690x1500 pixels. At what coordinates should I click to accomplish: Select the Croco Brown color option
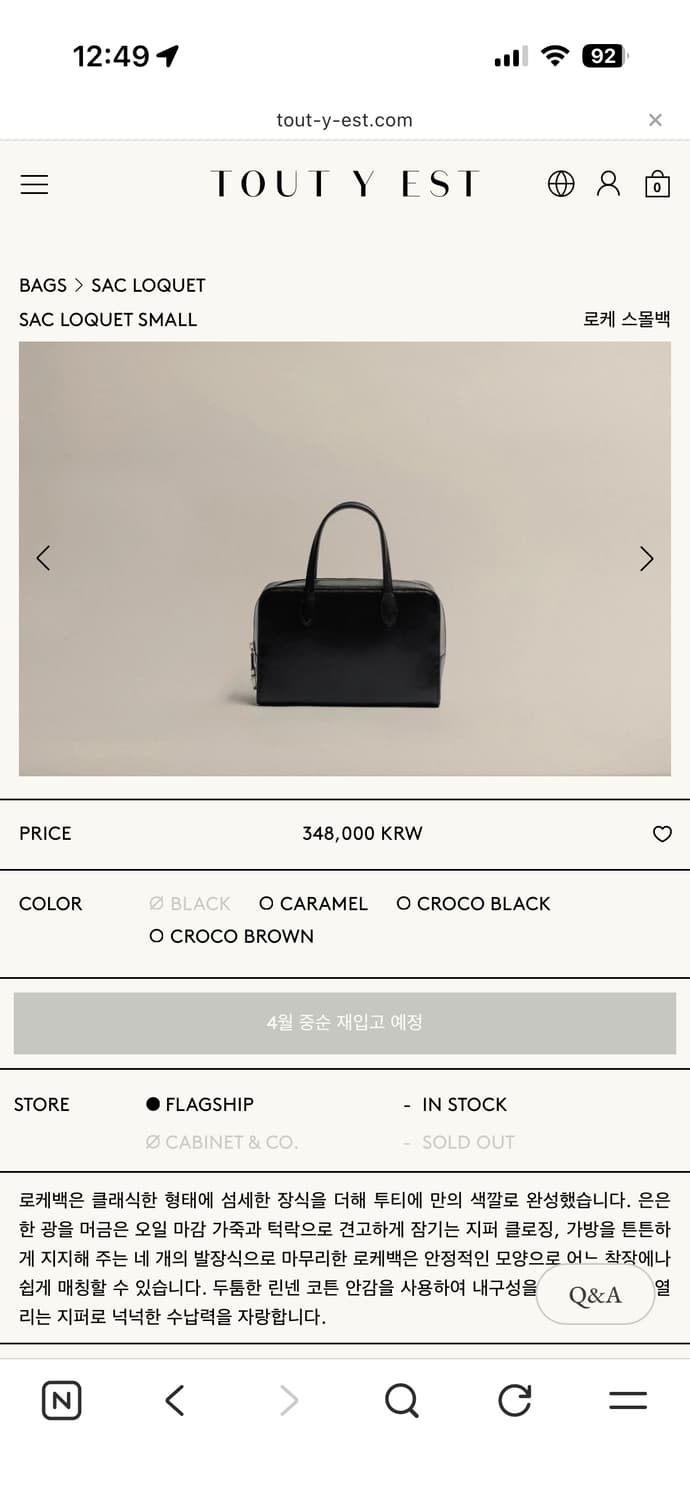tap(231, 937)
